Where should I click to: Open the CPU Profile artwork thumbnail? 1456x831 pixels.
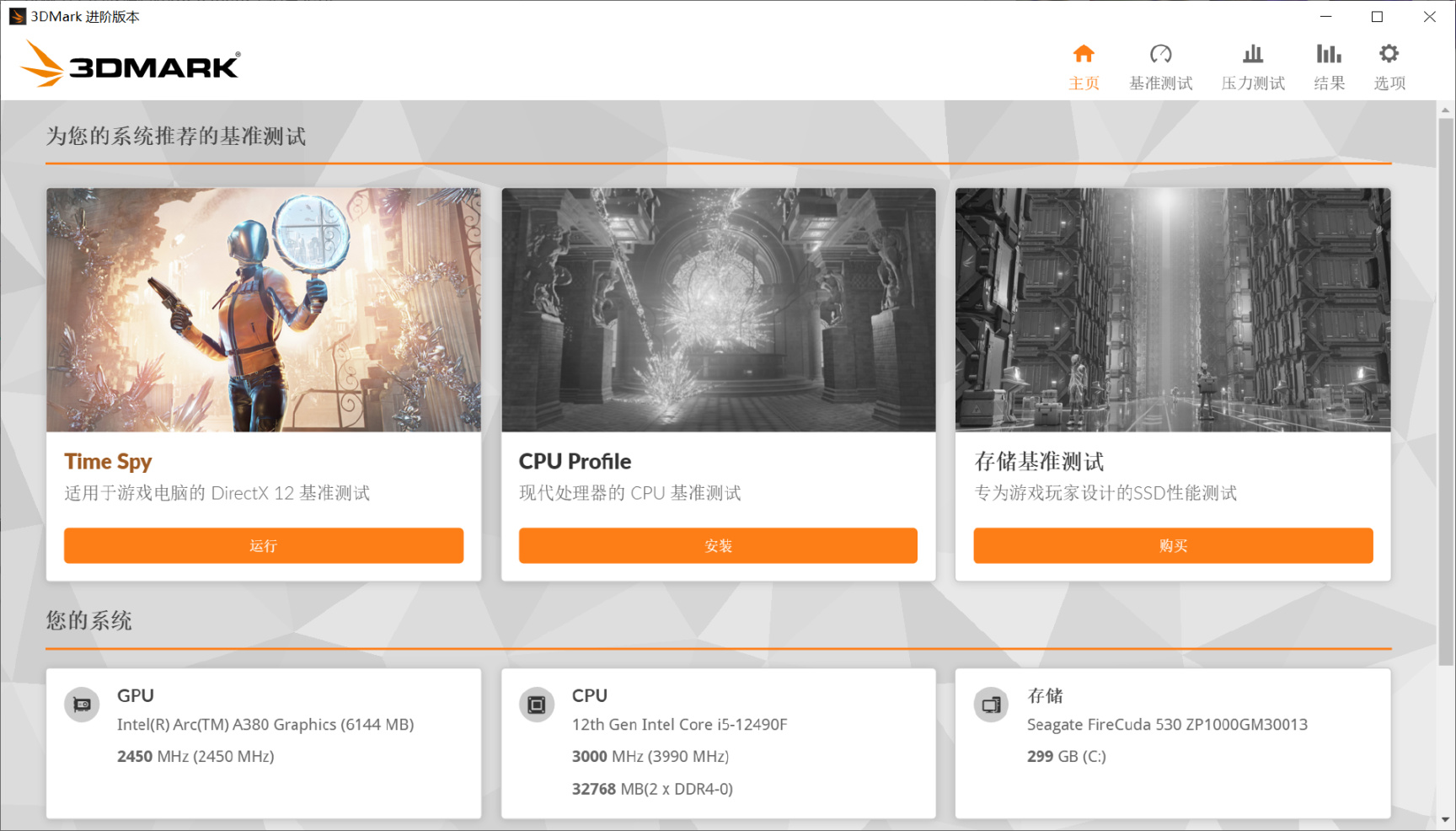tap(719, 310)
